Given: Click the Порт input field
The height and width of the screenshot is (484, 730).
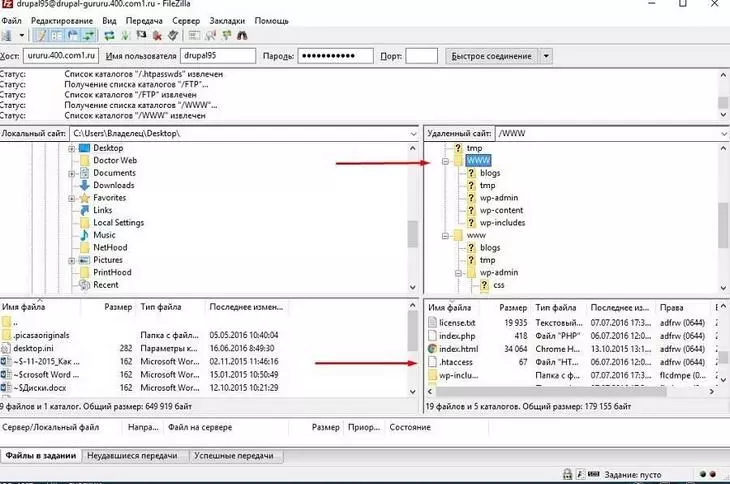Looking at the screenshot, I should click(x=422, y=57).
